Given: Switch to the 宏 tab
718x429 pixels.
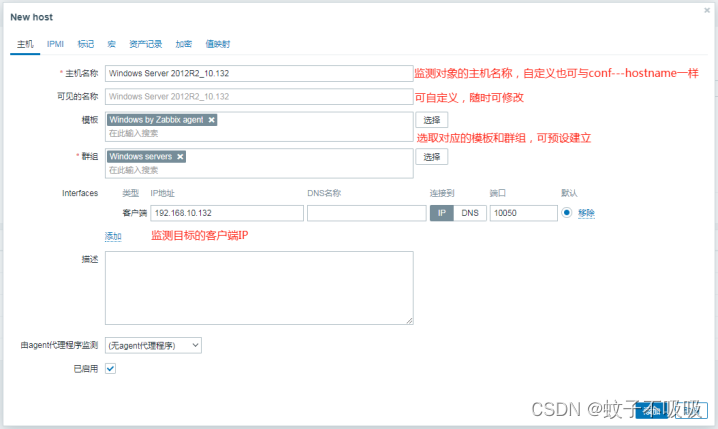Looking at the screenshot, I should click(112, 44).
